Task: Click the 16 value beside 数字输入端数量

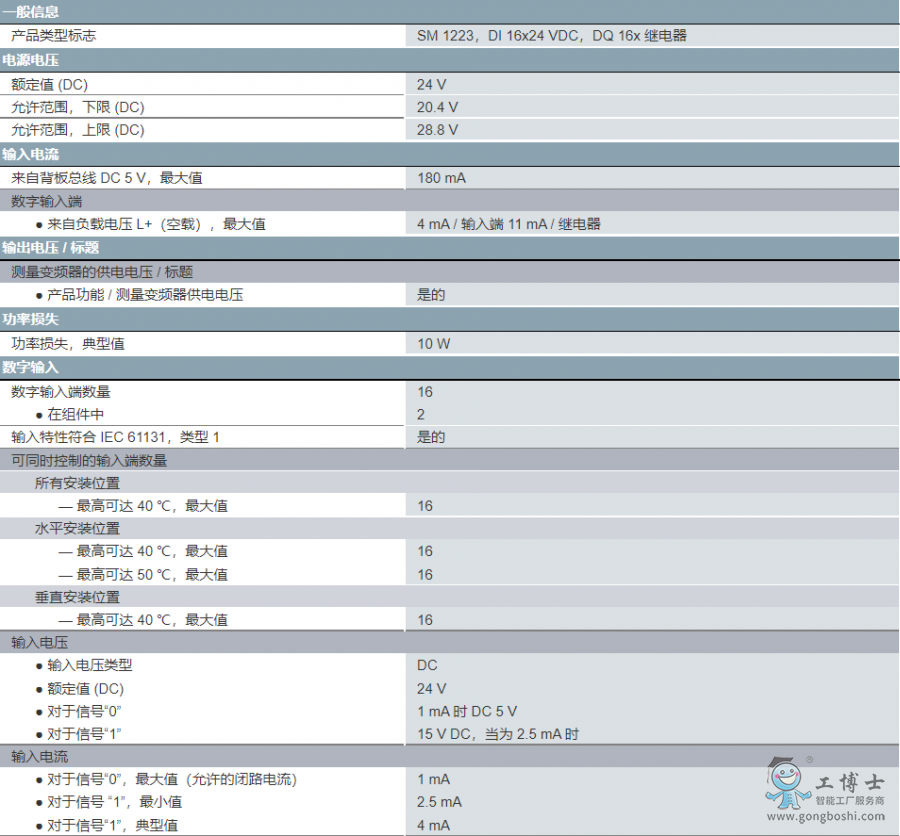Action: (x=425, y=392)
